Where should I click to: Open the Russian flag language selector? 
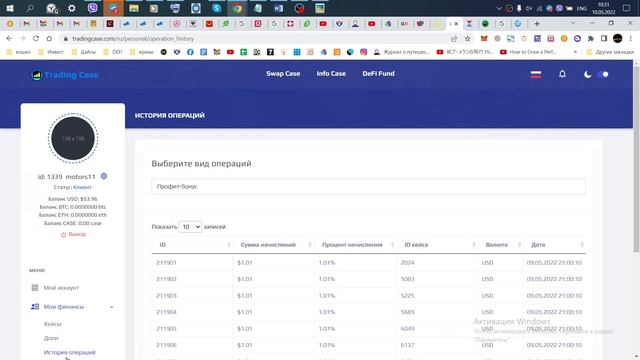(x=536, y=74)
